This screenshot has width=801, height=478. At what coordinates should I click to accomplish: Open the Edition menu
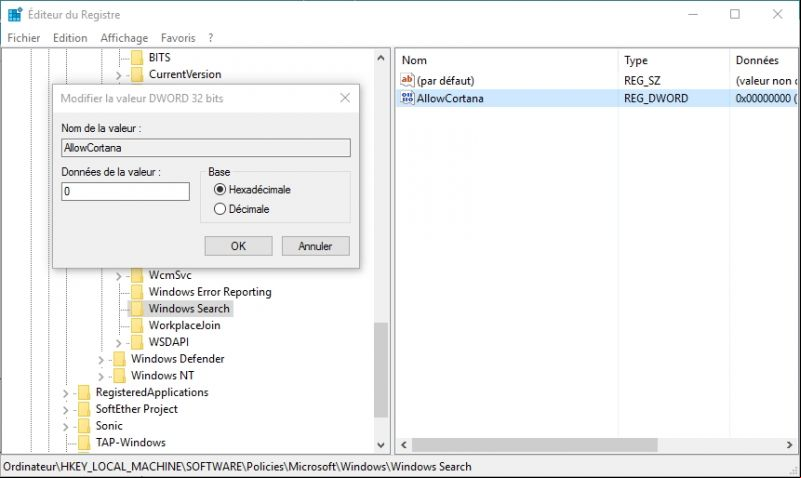point(70,38)
